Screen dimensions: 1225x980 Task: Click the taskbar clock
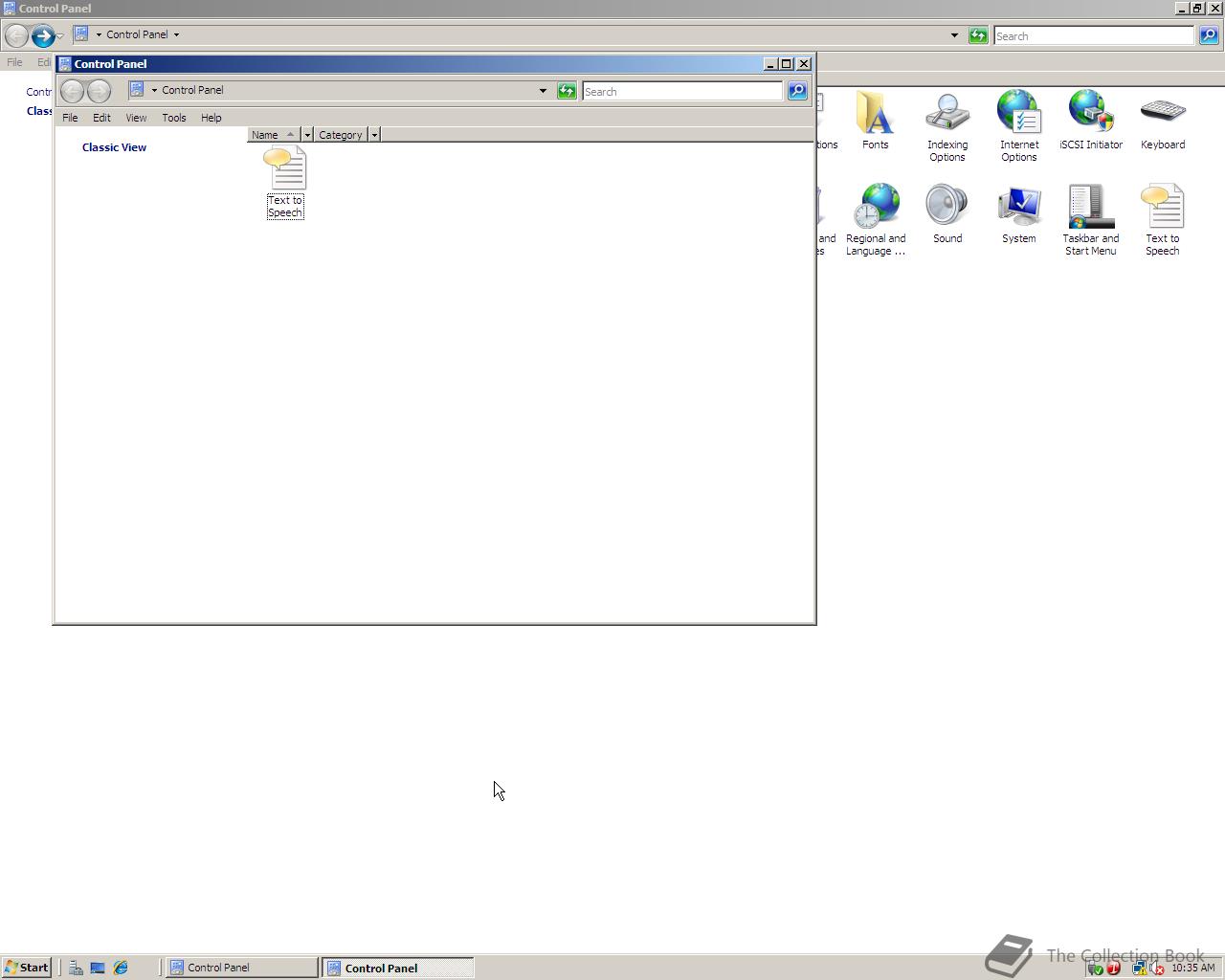1193,968
